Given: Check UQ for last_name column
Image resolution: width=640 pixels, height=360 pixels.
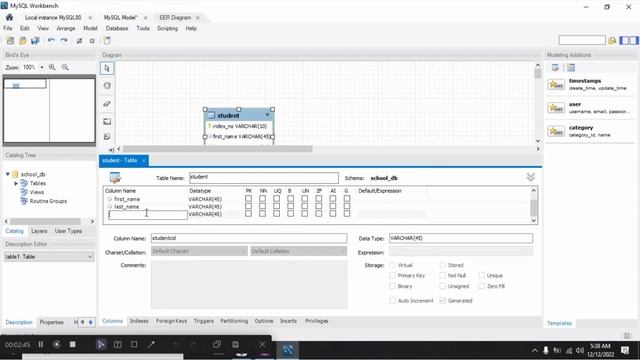Looking at the screenshot, I should point(276,206).
